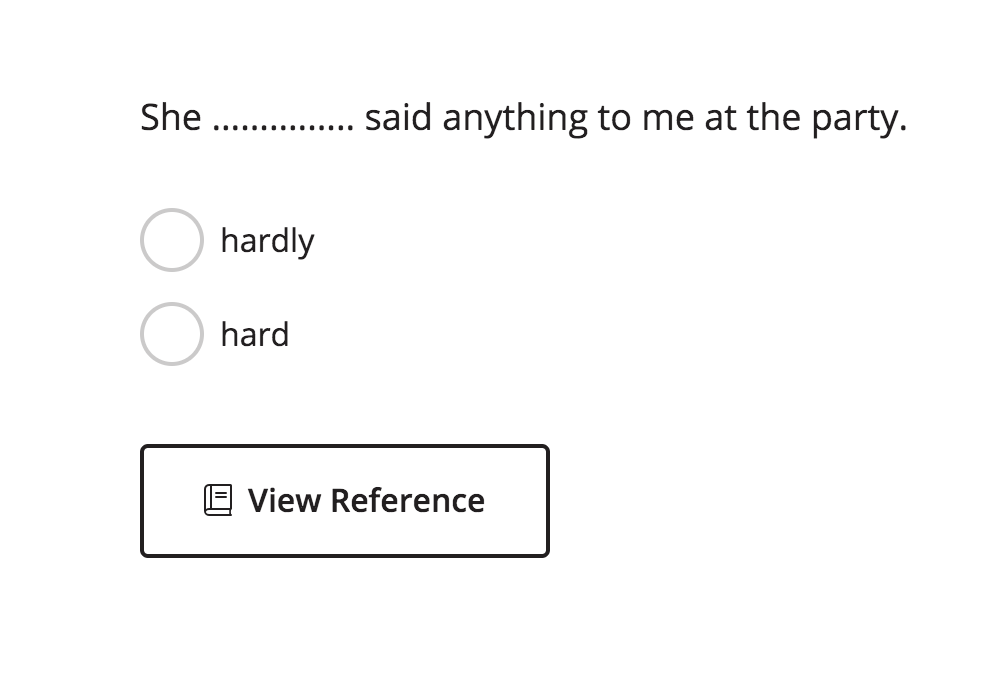Click the 'hard' answer label text
Image resolution: width=990 pixels, height=694 pixels.
255,334
